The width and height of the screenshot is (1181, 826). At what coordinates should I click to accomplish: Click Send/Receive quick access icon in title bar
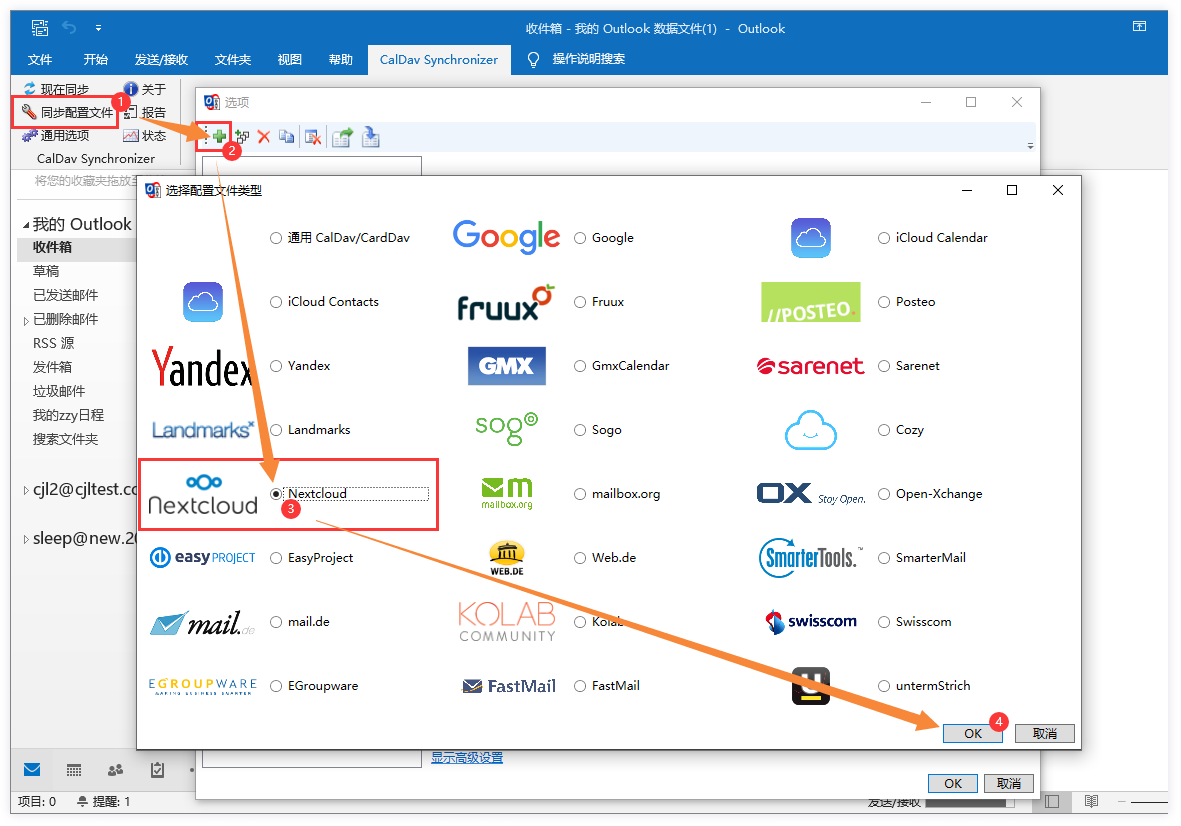(x=40, y=28)
